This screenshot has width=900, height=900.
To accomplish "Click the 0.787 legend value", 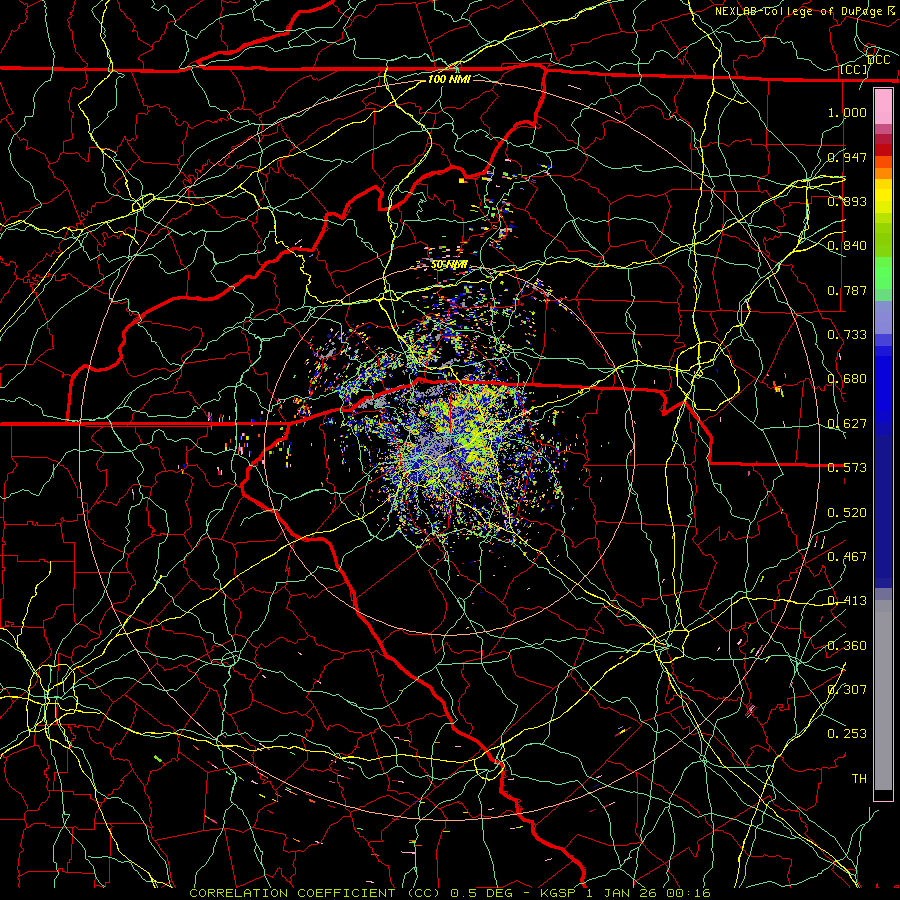I will click(847, 290).
